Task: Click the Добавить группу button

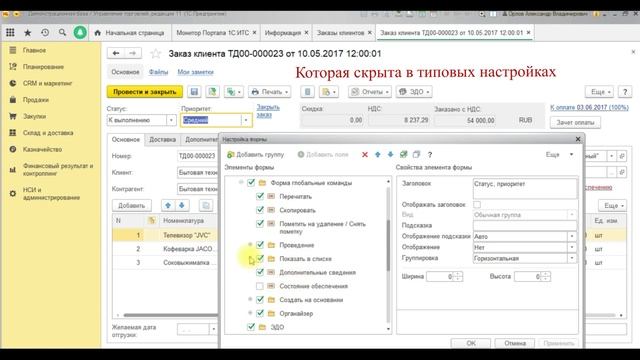Action: [x=256, y=154]
